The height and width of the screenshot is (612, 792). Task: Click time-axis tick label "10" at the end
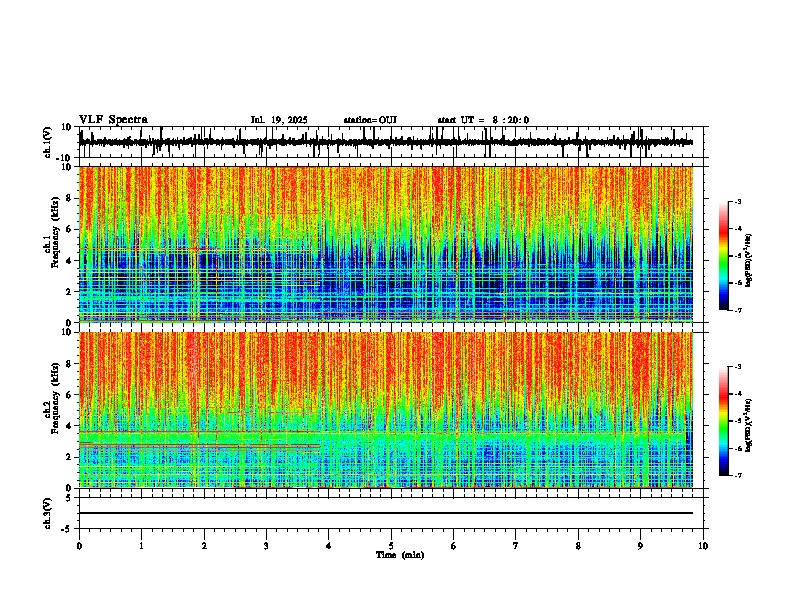[x=703, y=546]
